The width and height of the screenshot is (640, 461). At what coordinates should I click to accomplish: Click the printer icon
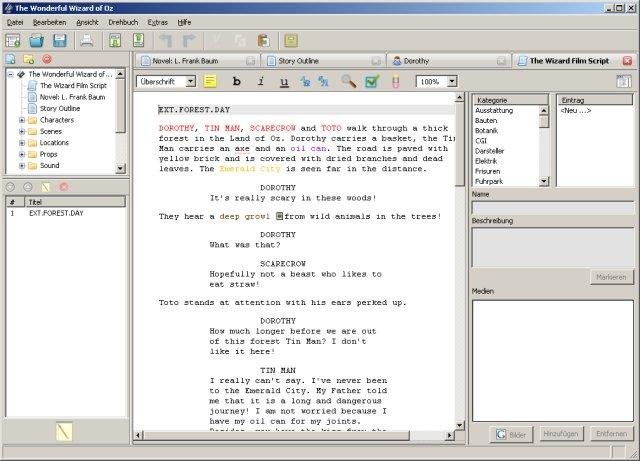click(x=87, y=41)
